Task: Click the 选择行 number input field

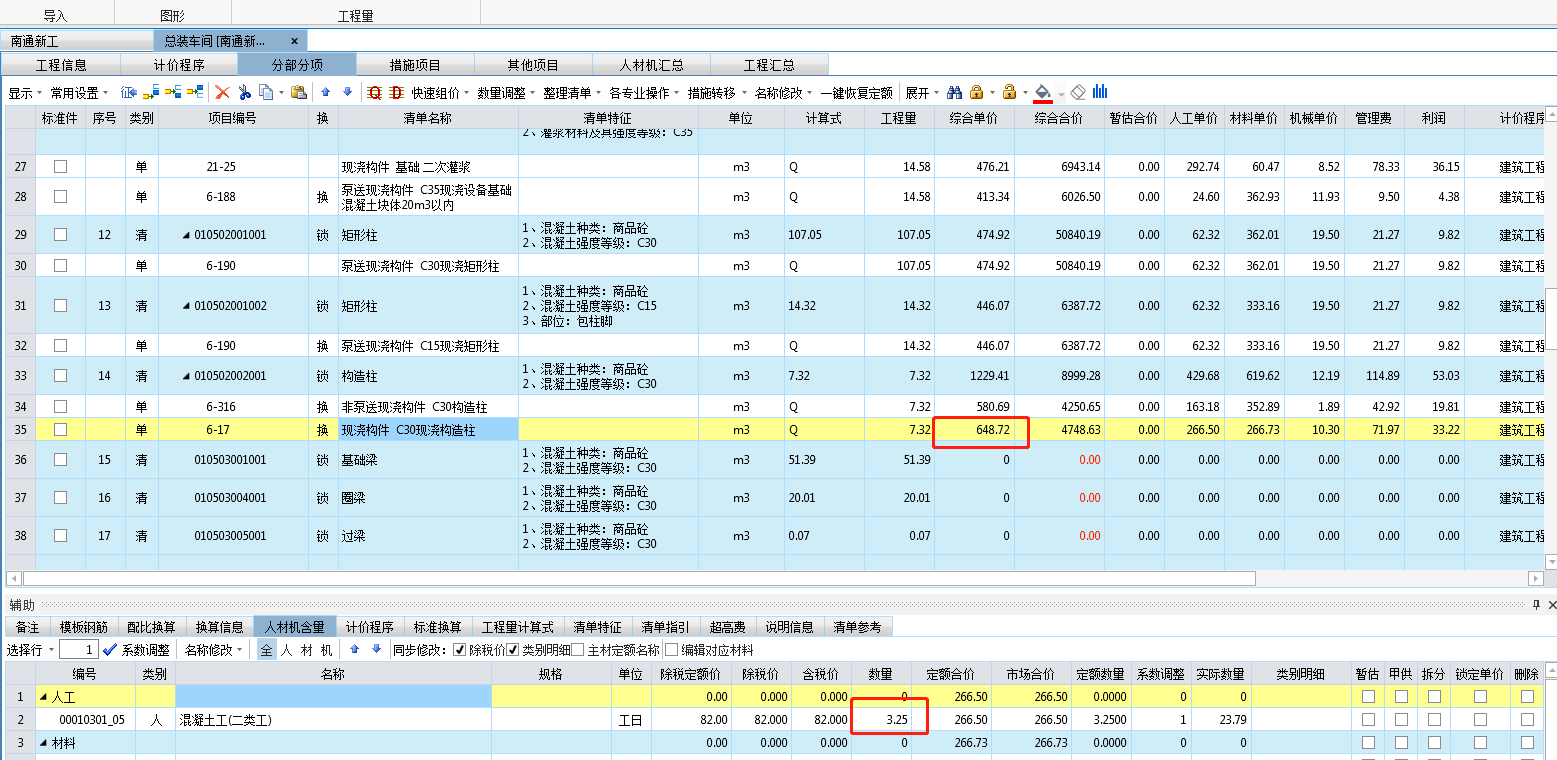Action: (78, 650)
